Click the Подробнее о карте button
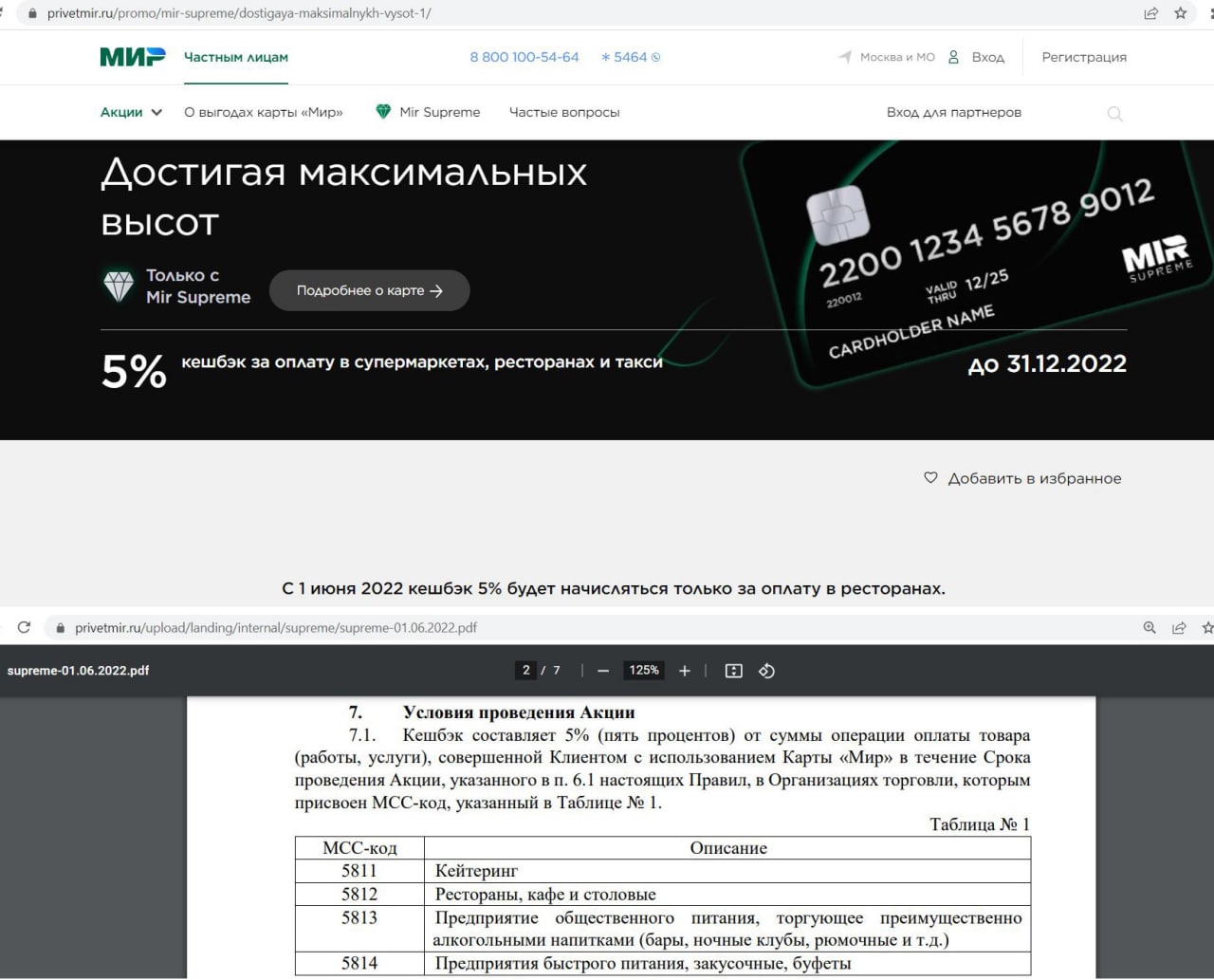The width and height of the screenshot is (1214, 980). (370, 290)
